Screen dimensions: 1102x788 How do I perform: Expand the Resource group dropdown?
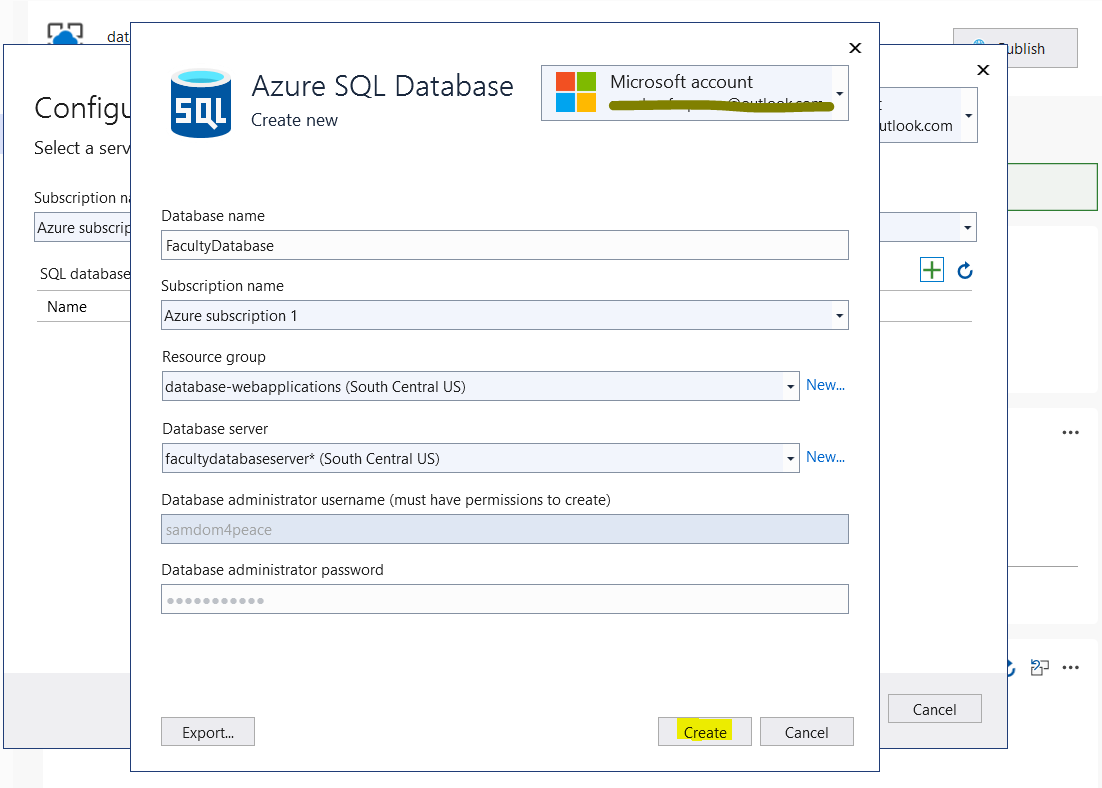790,387
